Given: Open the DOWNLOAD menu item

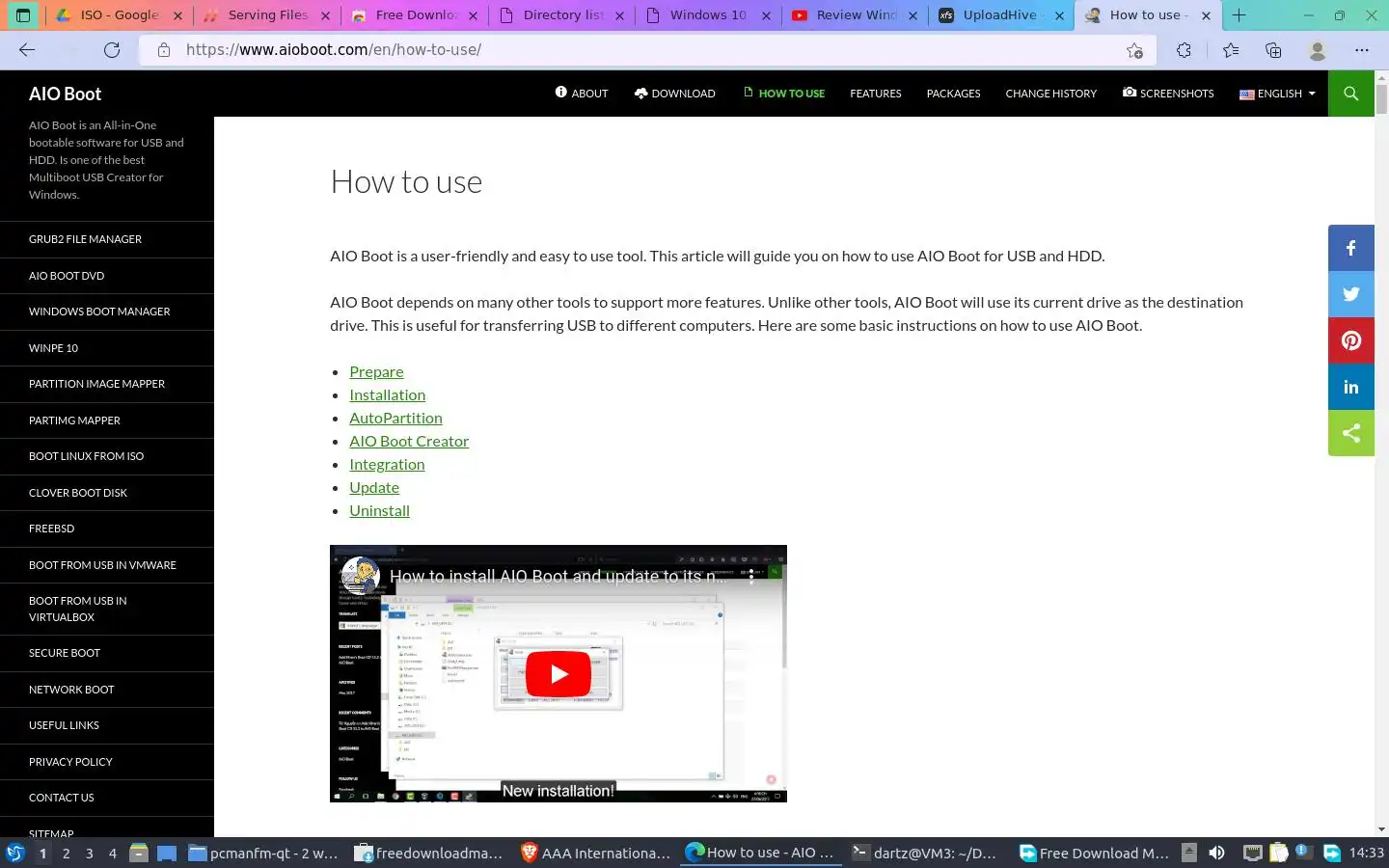Looking at the screenshot, I should coord(674,94).
